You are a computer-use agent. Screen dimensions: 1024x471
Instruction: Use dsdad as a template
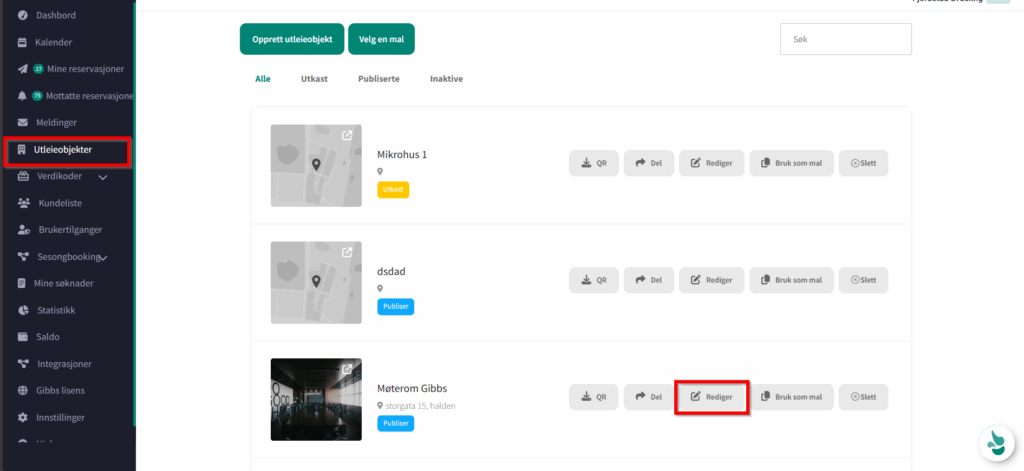(x=790, y=280)
